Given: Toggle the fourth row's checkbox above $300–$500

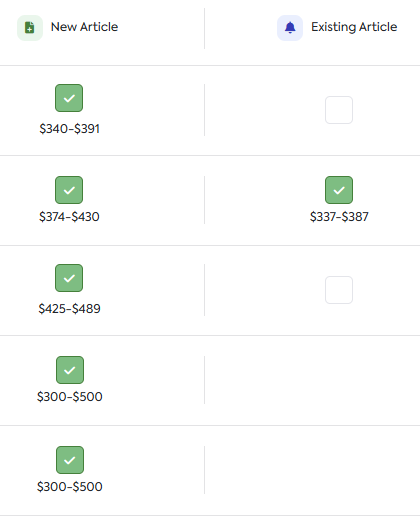Looking at the screenshot, I should click(x=70, y=370).
